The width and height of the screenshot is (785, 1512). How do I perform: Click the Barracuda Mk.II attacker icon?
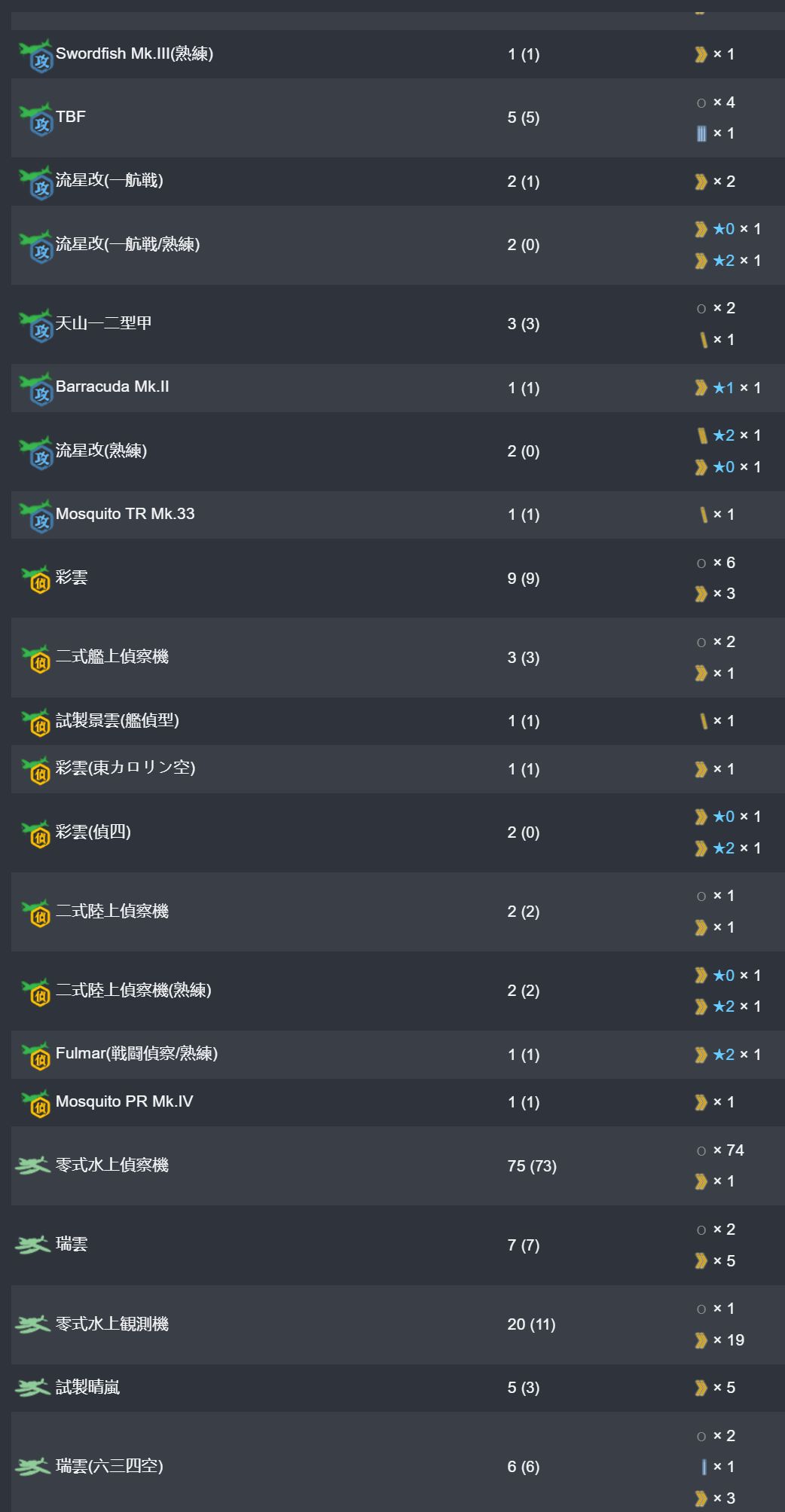pos(35,389)
